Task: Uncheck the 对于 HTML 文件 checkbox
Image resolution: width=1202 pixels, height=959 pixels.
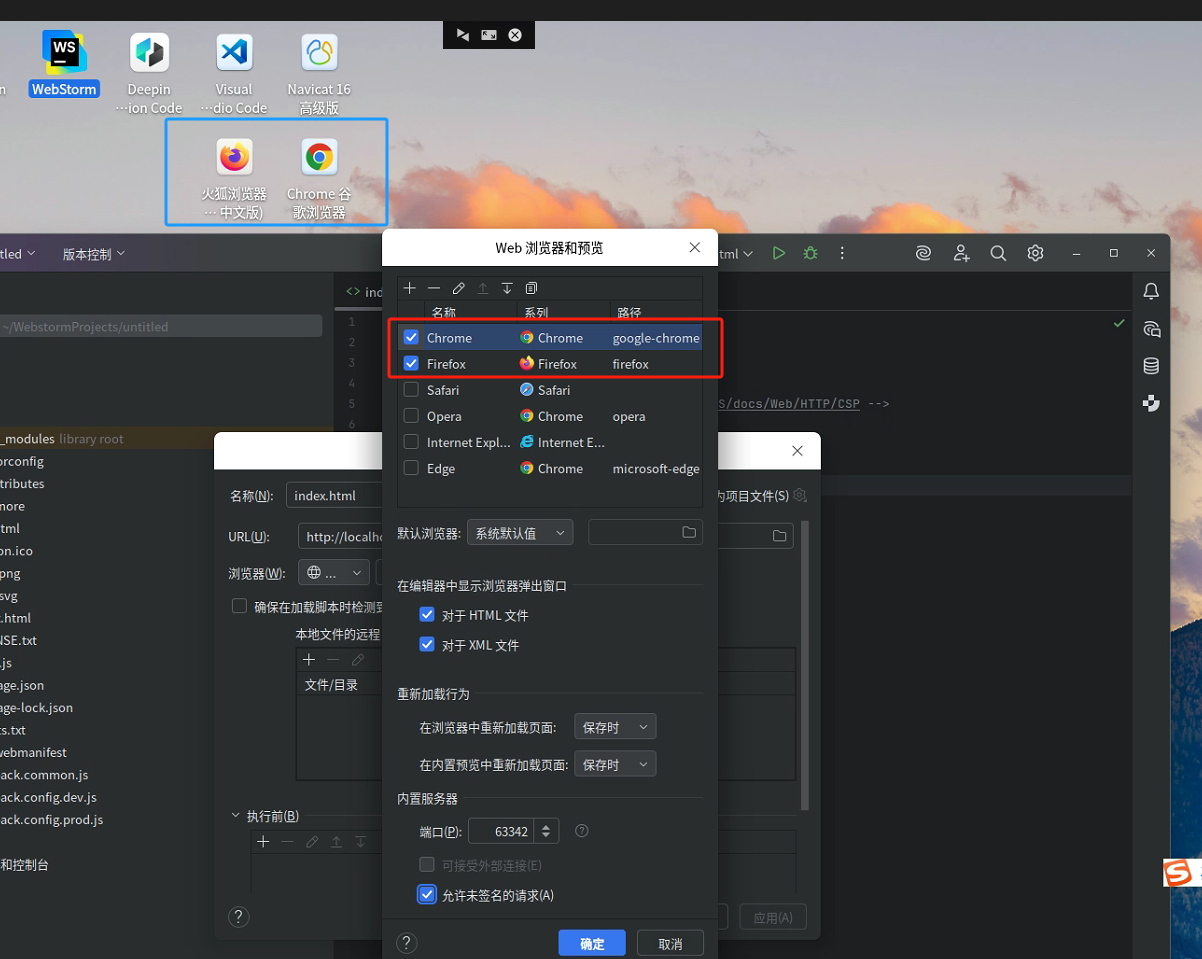Action: tap(427, 615)
